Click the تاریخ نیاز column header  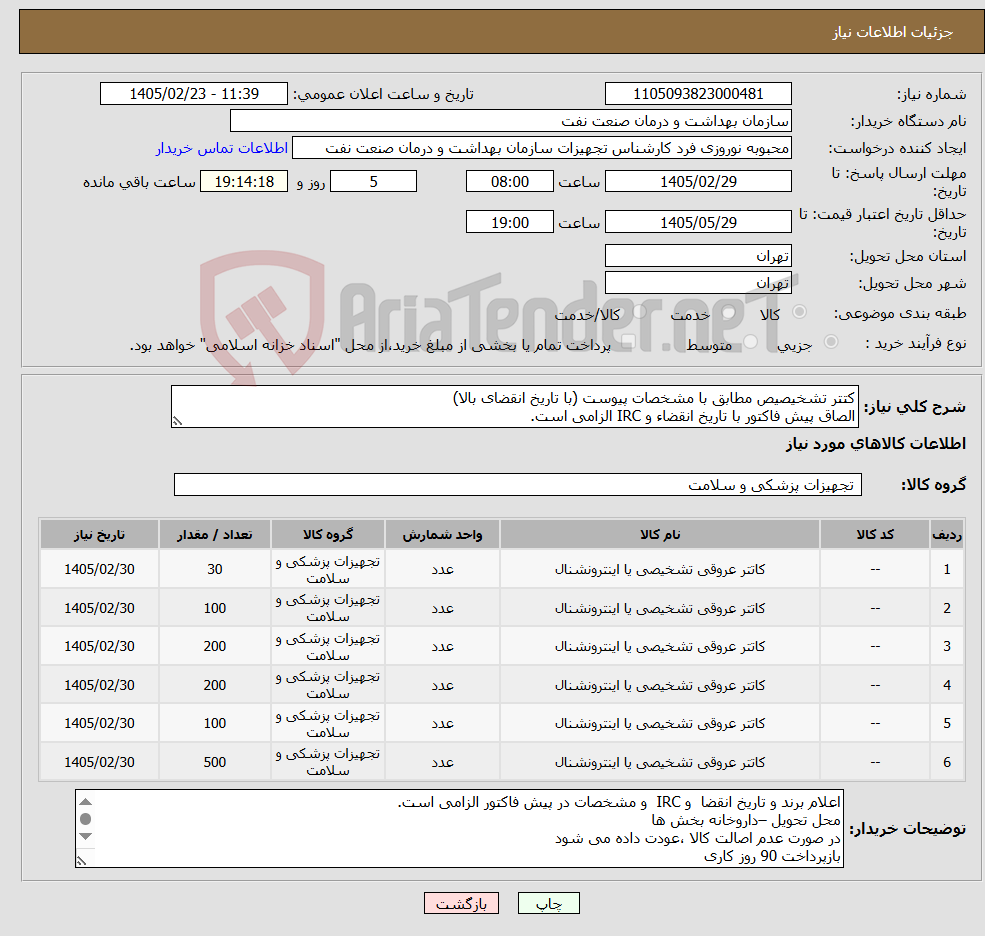click(99, 535)
